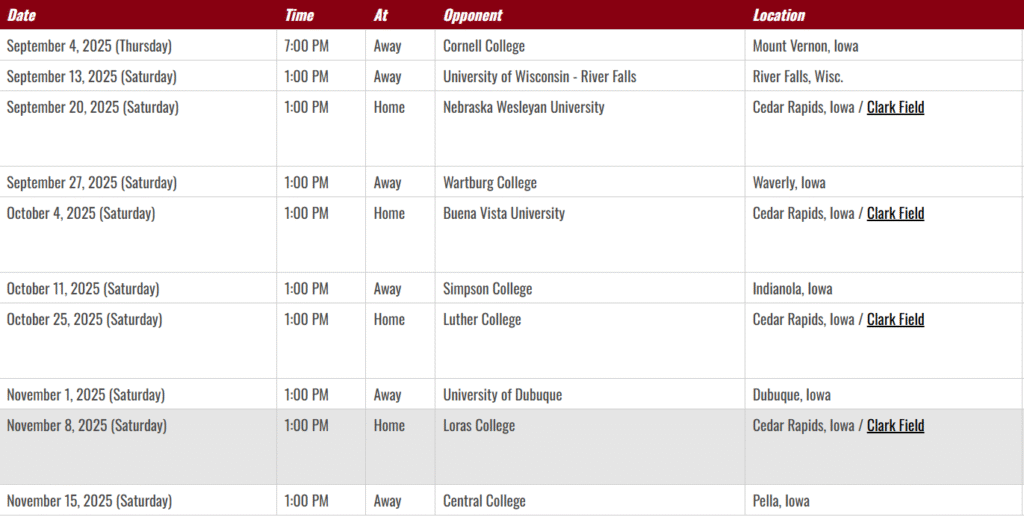Viewport: 1024px width, 517px height.
Task: Click the Location column header
Action: 778,15
